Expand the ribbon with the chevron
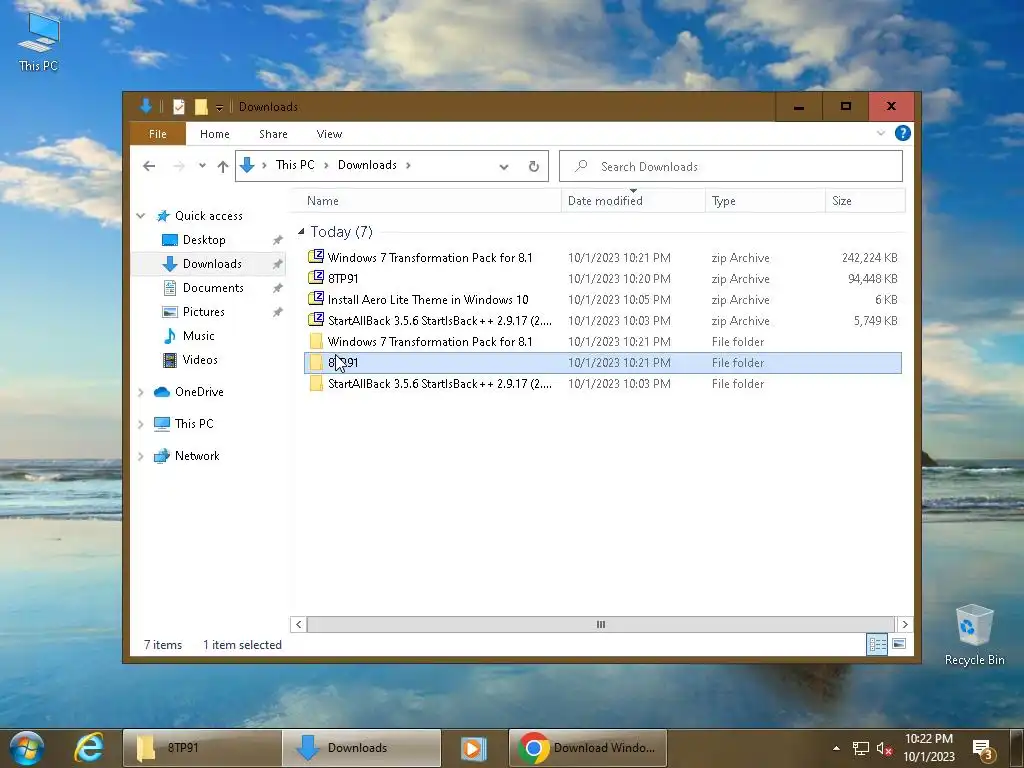 880,133
